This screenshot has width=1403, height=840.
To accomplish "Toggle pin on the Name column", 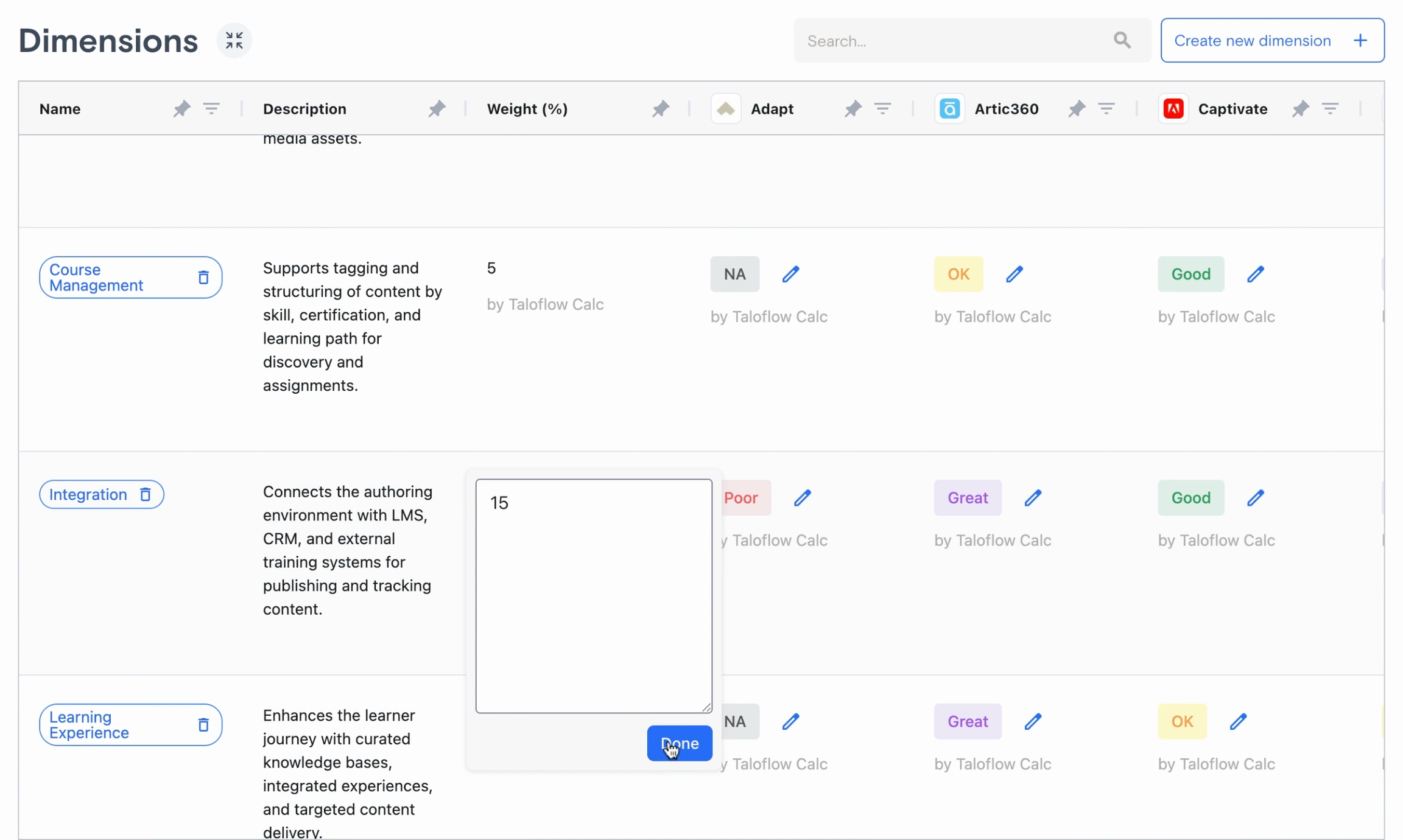I will point(181,109).
